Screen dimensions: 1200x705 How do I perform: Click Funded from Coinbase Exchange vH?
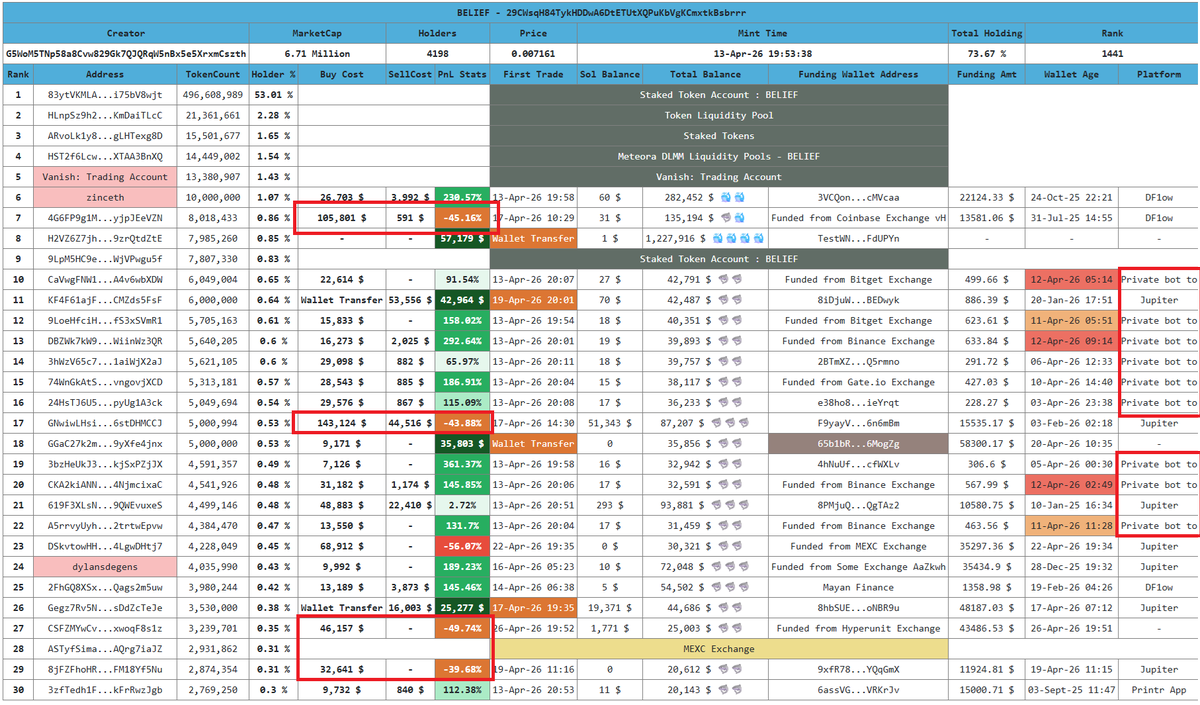[x=858, y=218]
